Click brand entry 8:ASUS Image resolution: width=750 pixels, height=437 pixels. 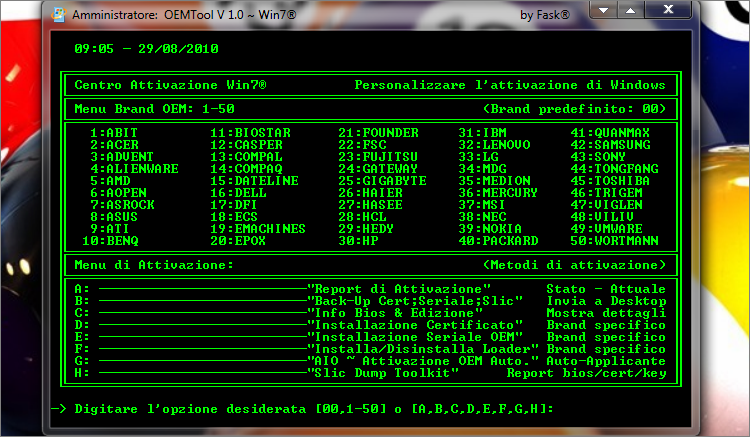click(113, 217)
